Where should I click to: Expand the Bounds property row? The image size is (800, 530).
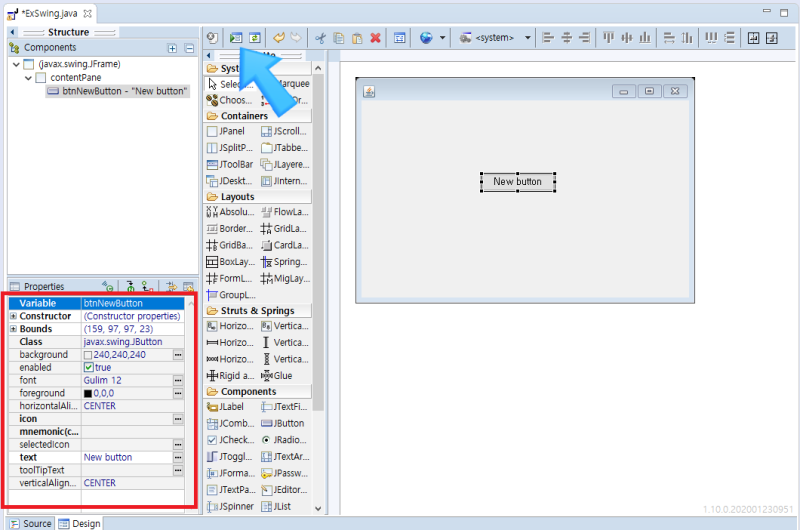pyautogui.click(x=13, y=329)
